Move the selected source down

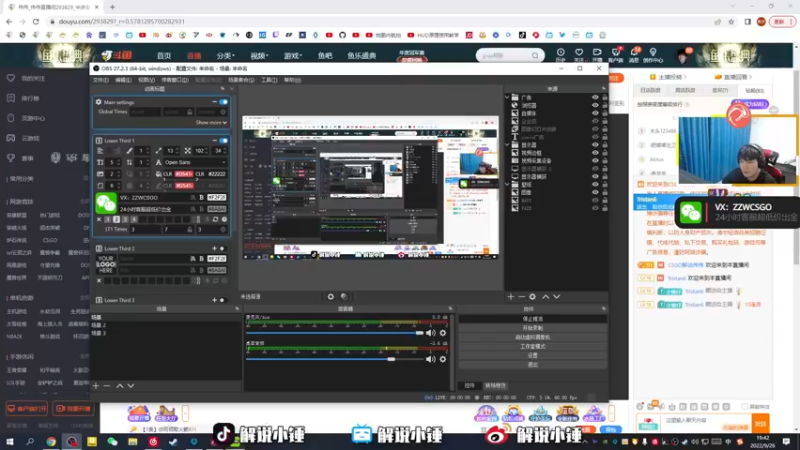point(557,296)
